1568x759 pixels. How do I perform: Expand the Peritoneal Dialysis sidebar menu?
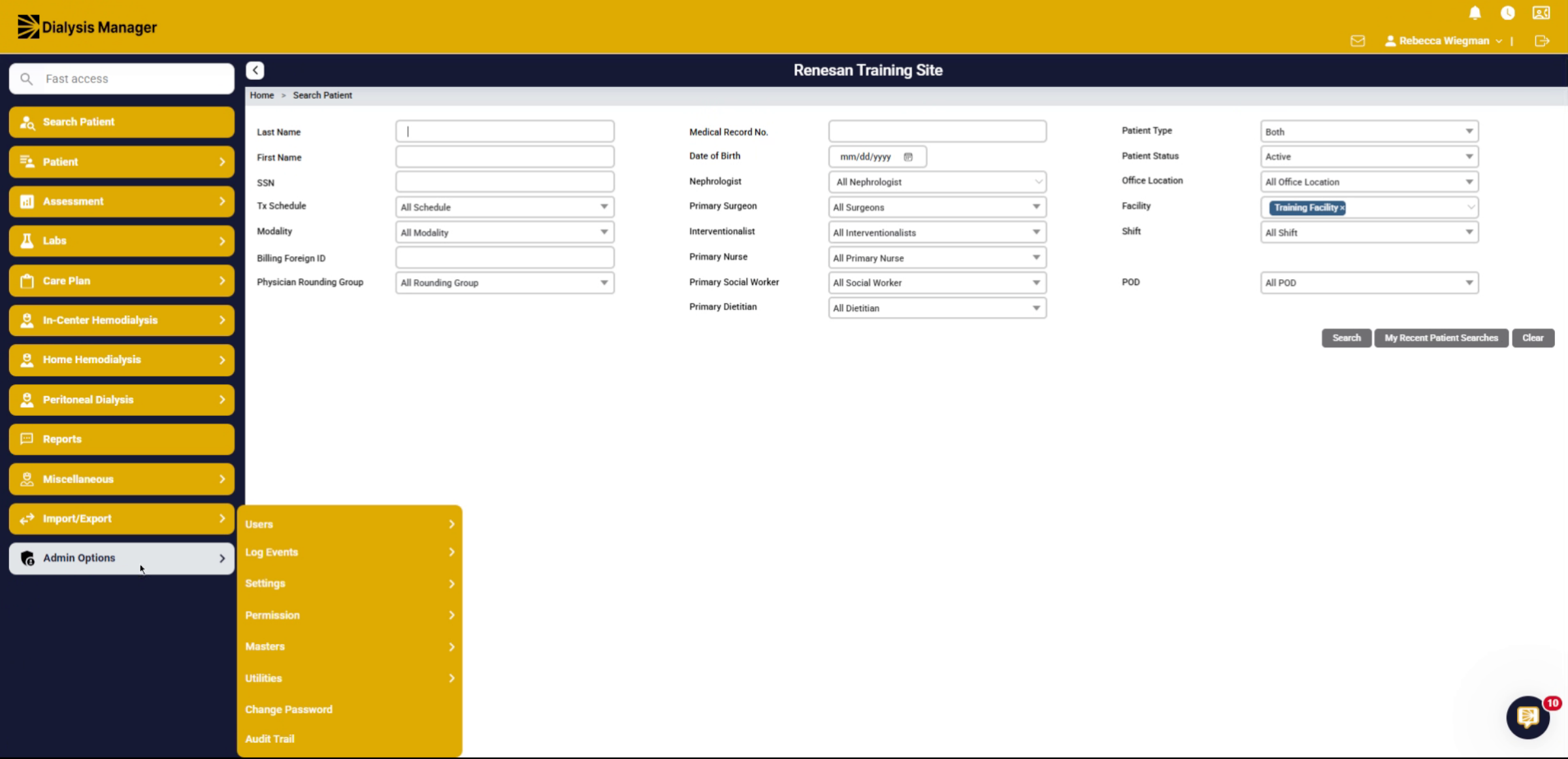point(122,400)
